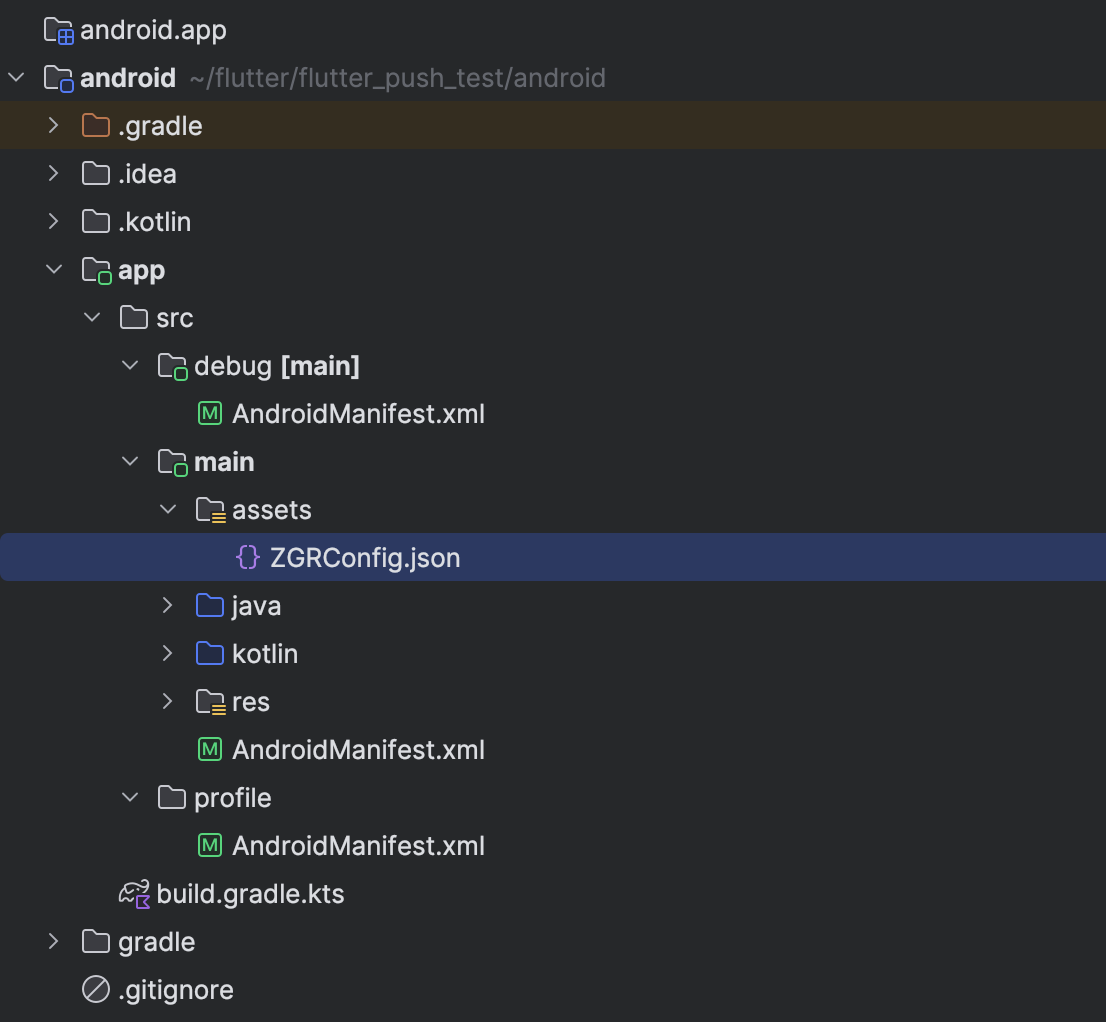Image resolution: width=1106 pixels, height=1022 pixels.
Task: Collapse the src folder
Action: coord(92,317)
